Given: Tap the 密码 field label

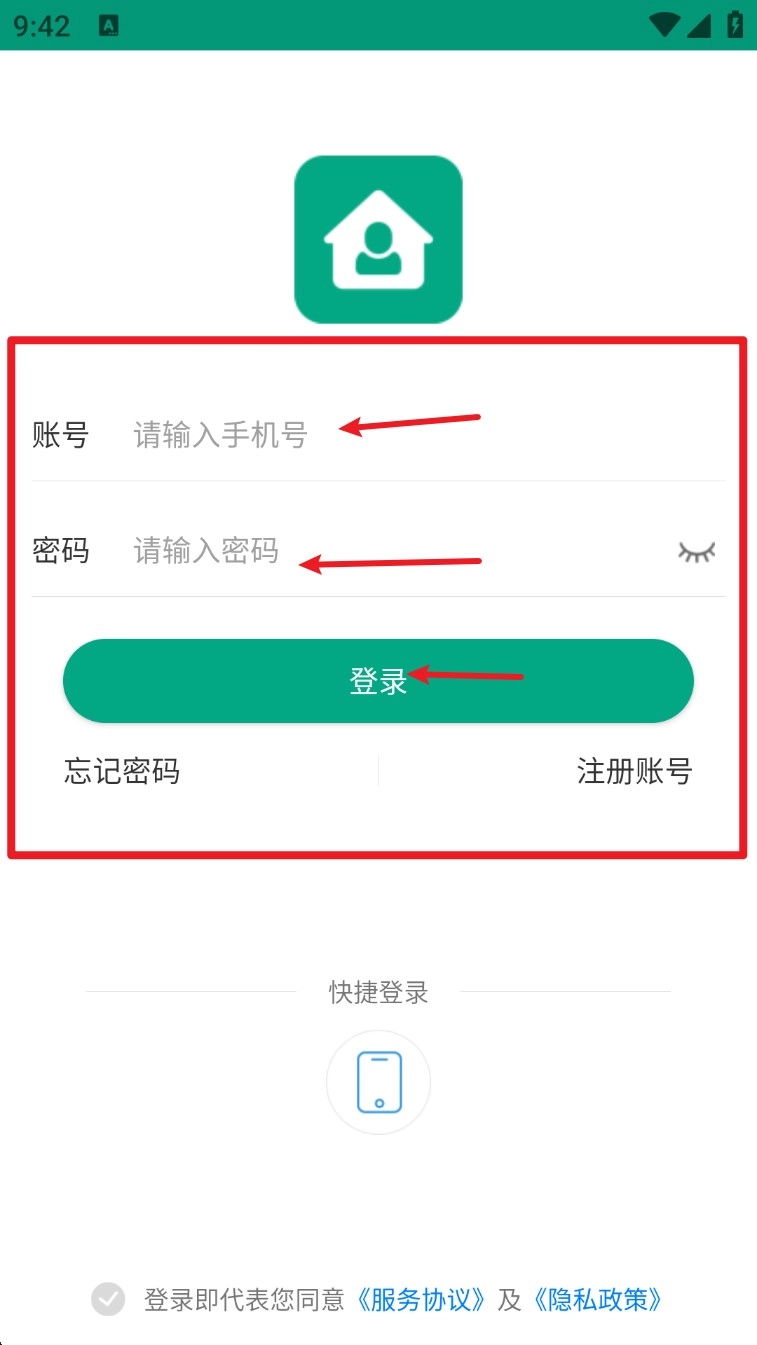Looking at the screenshot, I should pyautogui.click(x=61, y=551).
